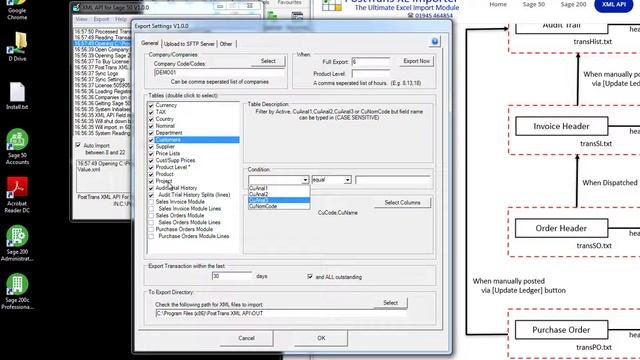Open the Home link on the website
640x360 pixels.
[498, 4]
